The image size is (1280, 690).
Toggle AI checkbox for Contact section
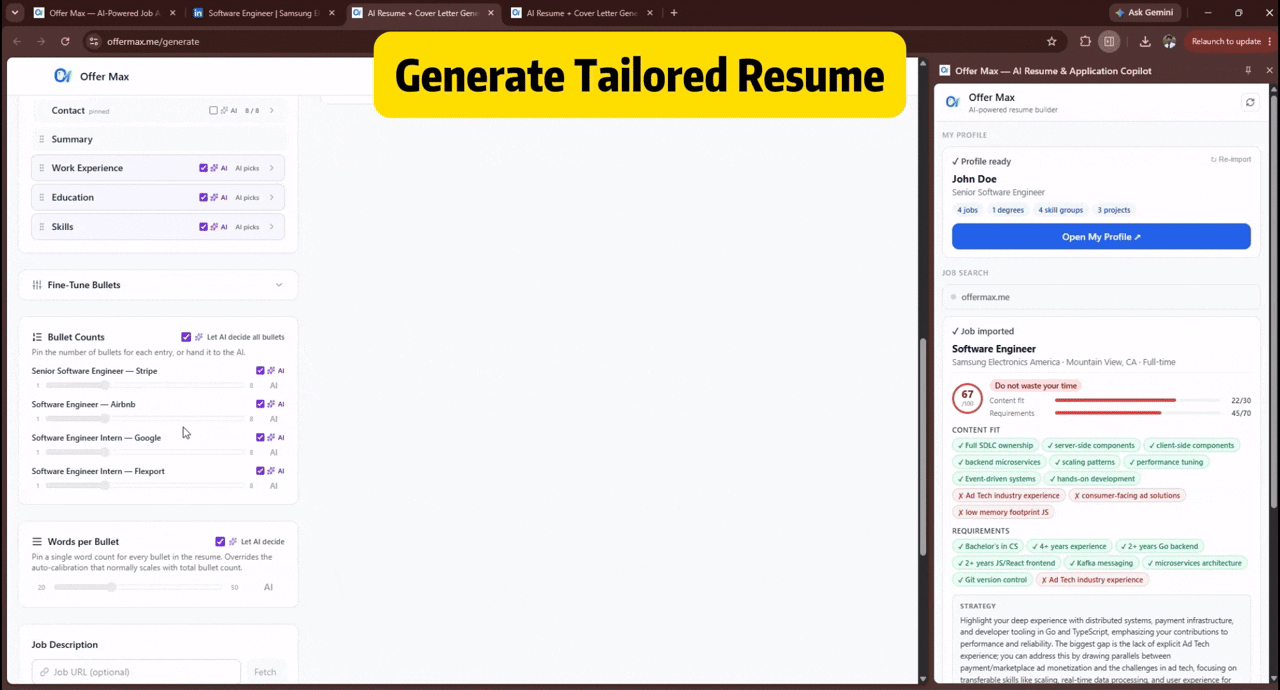point(213,111)
